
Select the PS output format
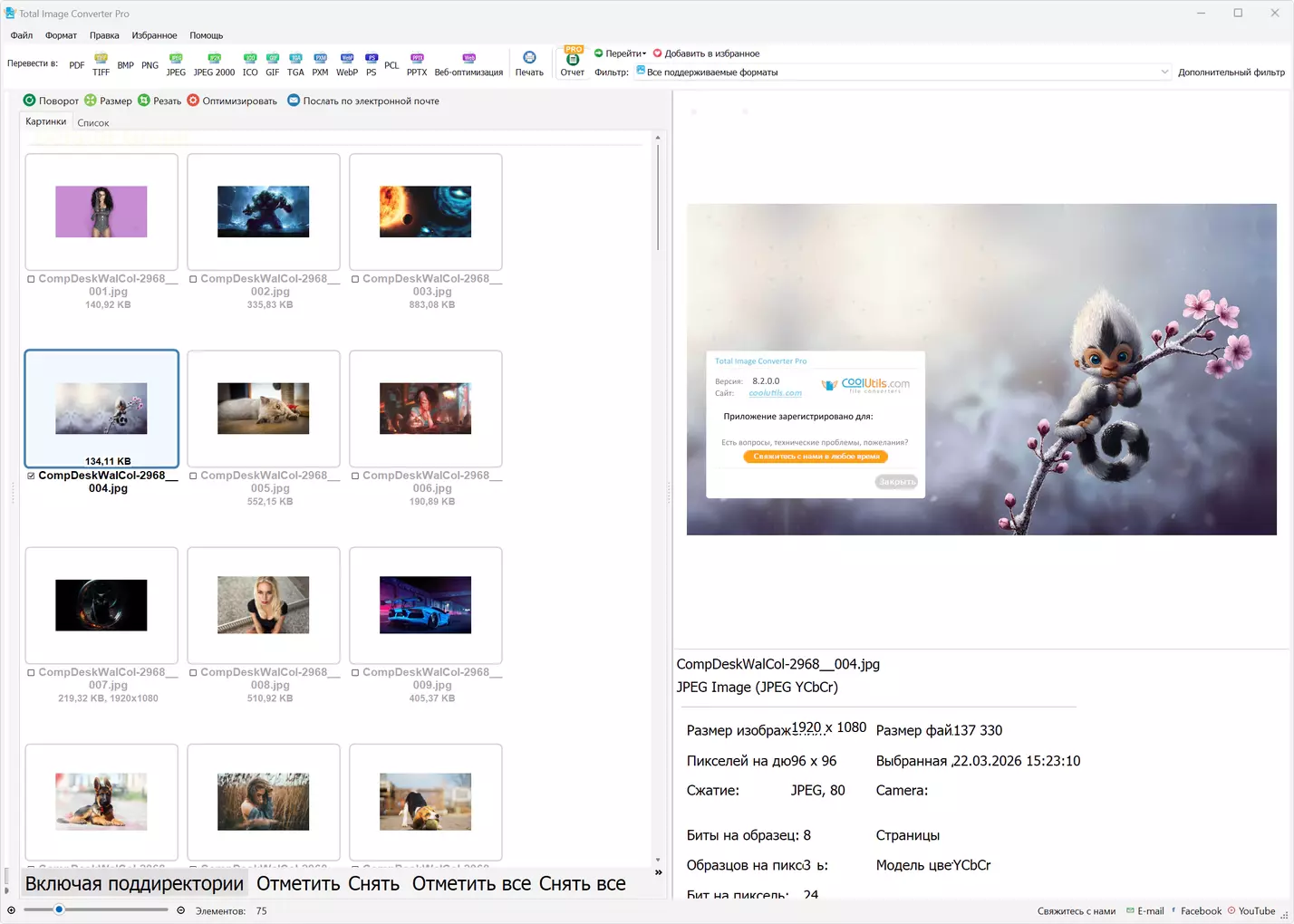click(x=371, y=65)
